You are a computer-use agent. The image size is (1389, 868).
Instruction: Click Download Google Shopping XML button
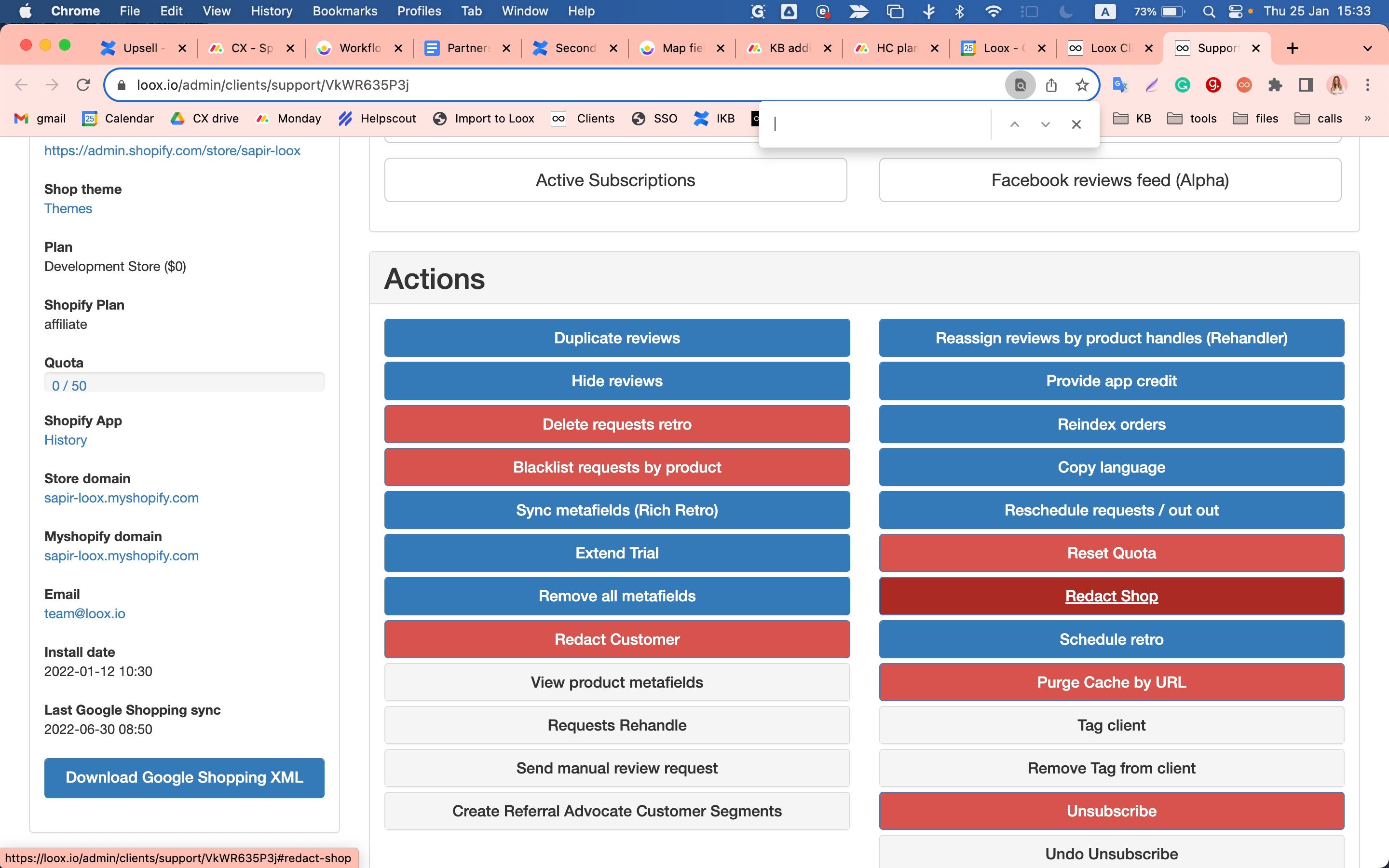point(184,777)
